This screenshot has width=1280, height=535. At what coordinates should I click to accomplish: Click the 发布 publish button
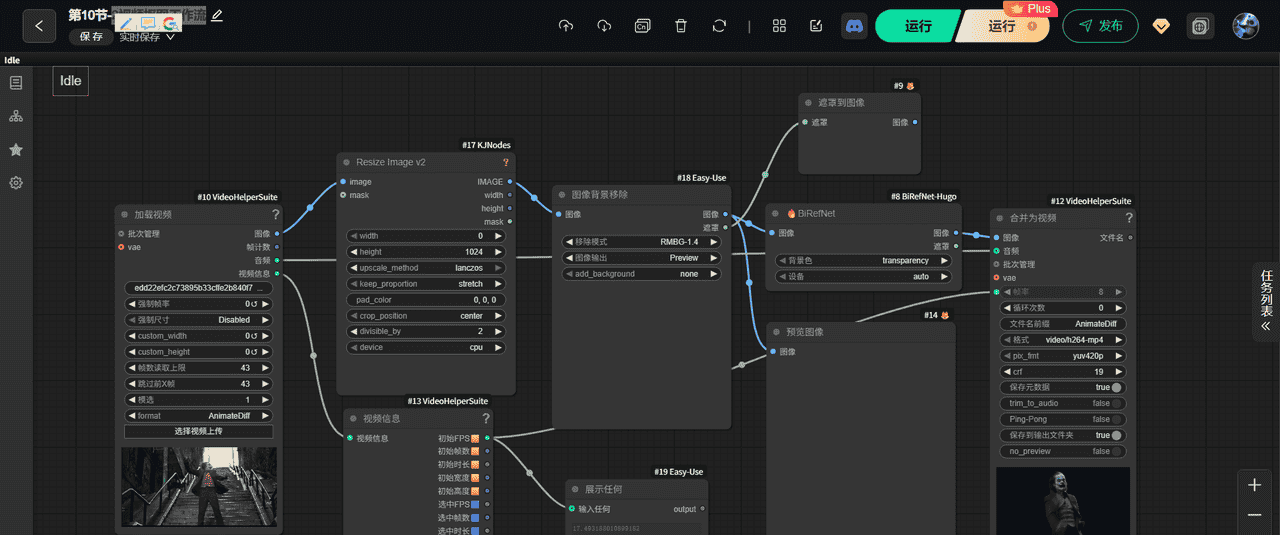click(1100, 26)
